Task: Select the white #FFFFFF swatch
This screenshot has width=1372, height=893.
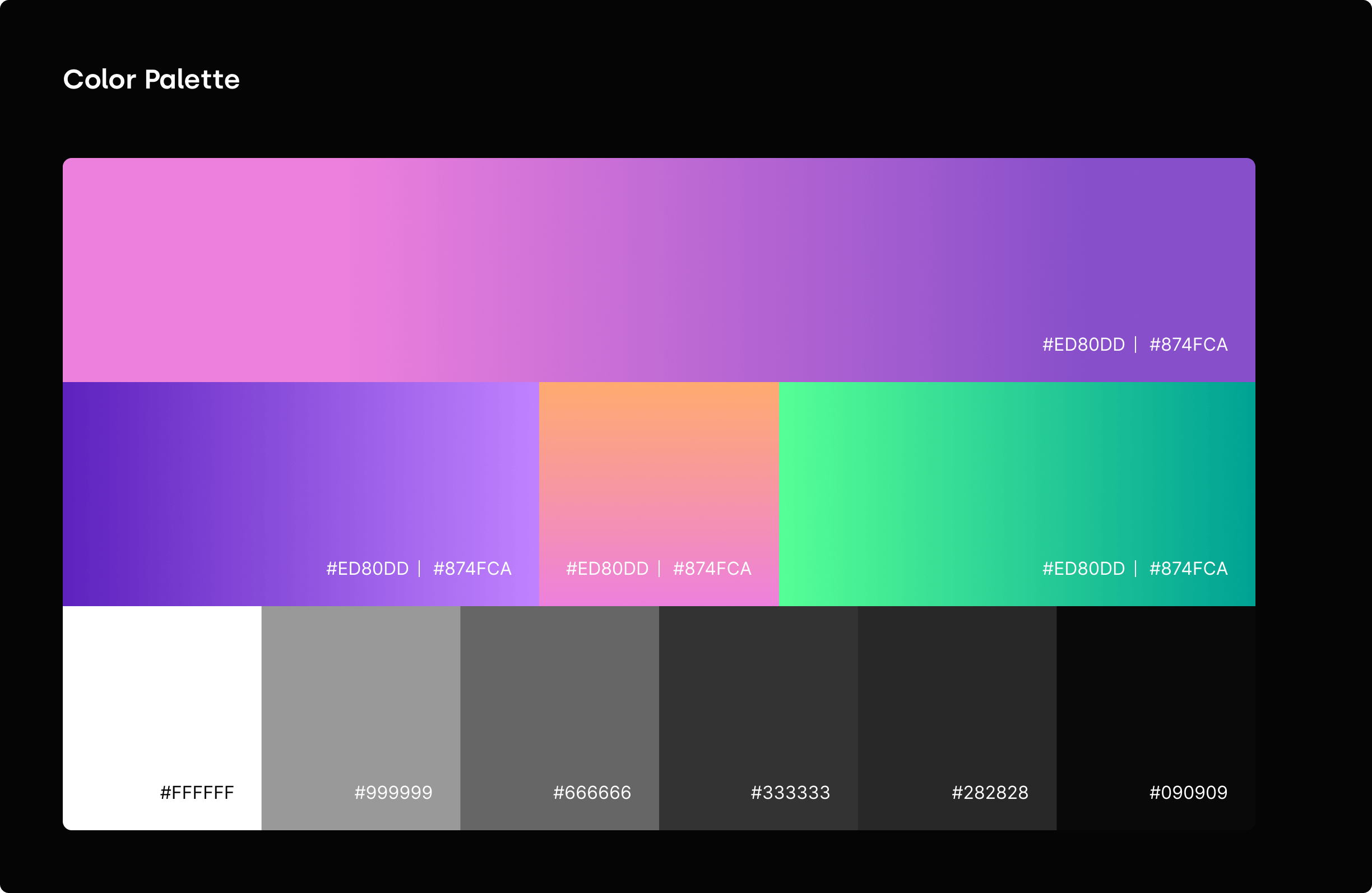Action: coord(162,718)
